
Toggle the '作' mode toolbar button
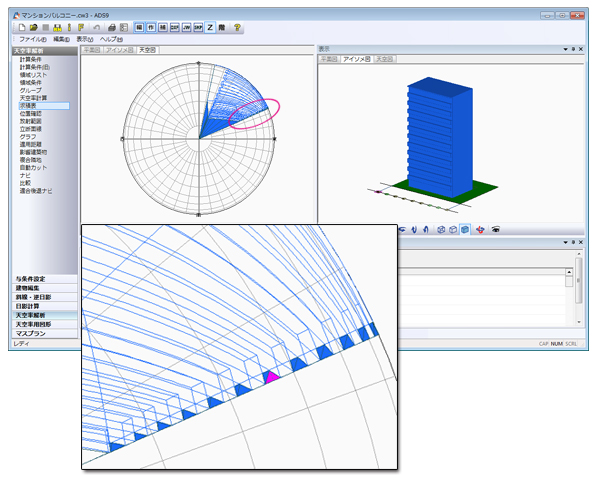pyautogui.click(x=151, y=28)
